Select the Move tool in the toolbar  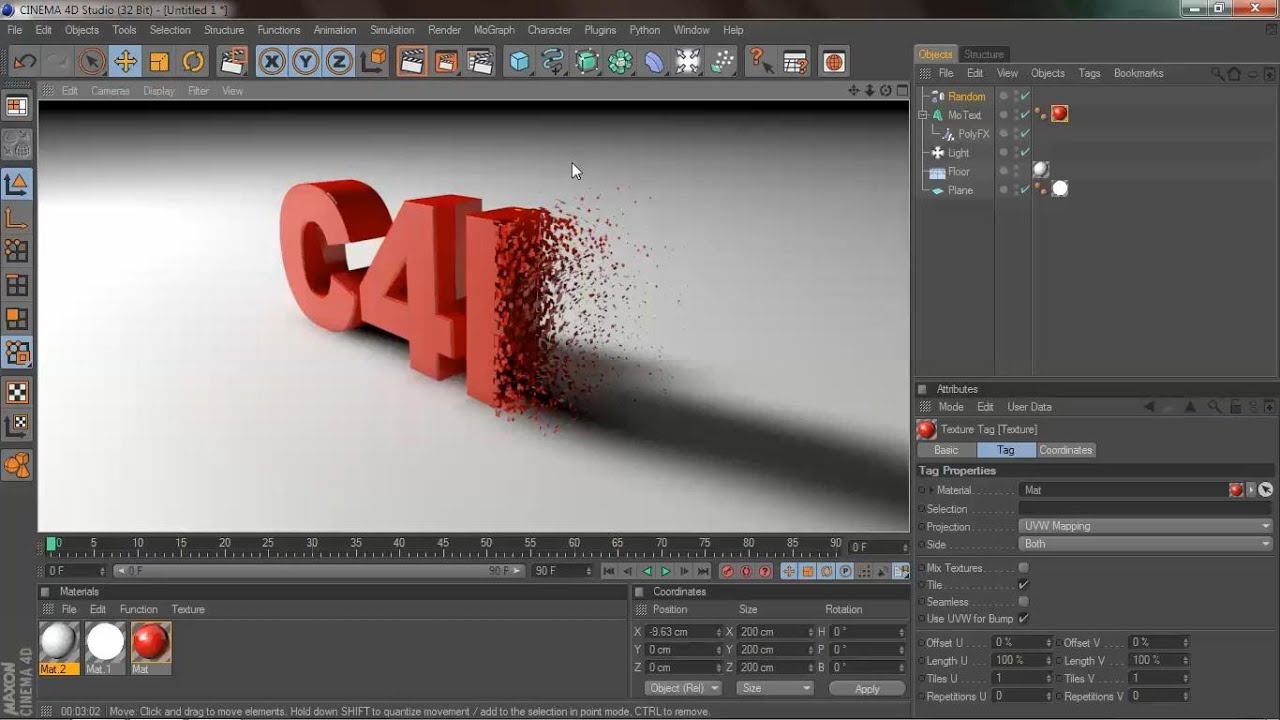[125, 62]
